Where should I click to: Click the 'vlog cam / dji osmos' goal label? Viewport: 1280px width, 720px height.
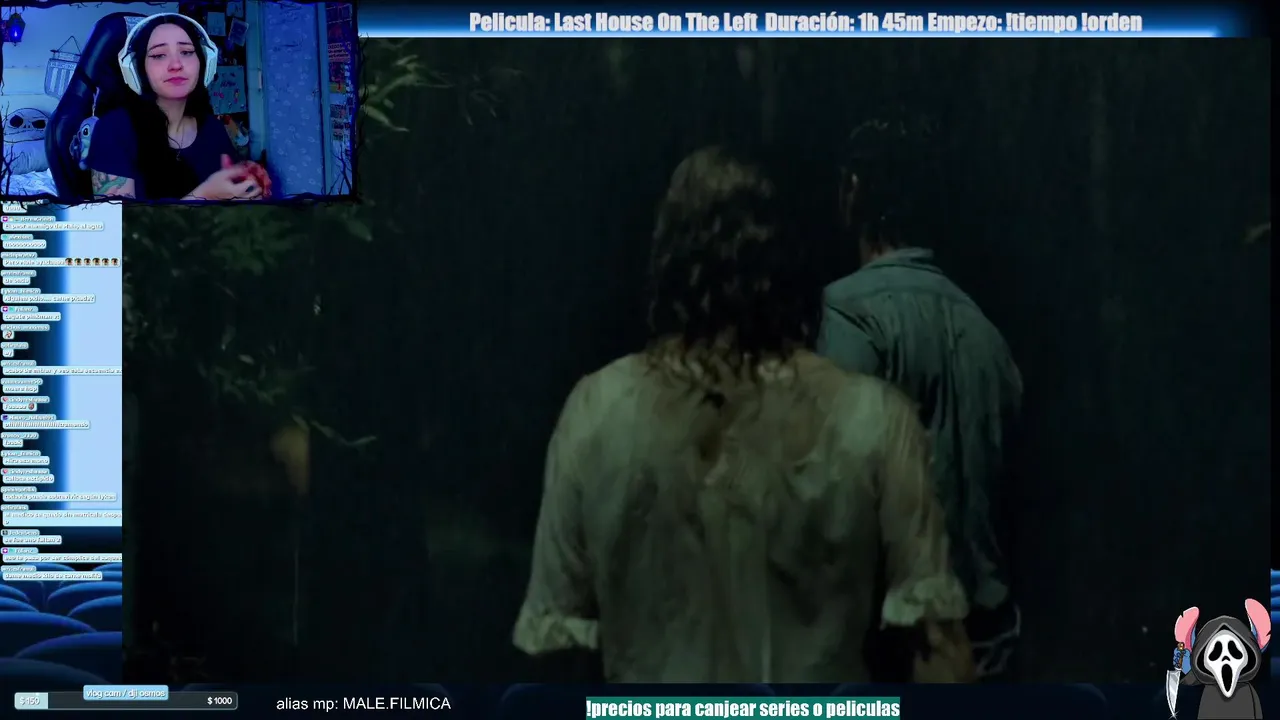coord(126,692)
